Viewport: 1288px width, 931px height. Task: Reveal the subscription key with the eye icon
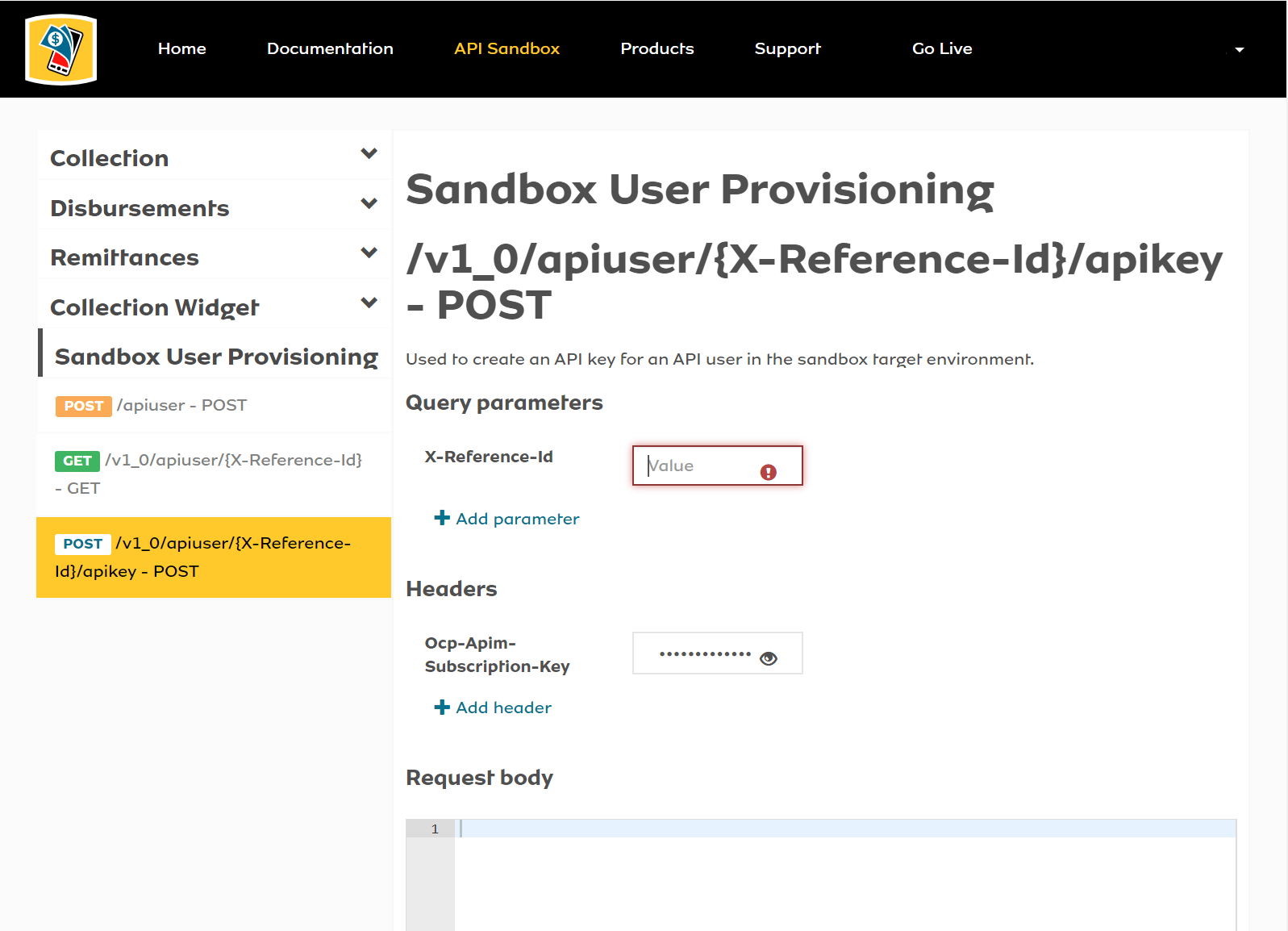pyautogui.click(x=769, y=658)
